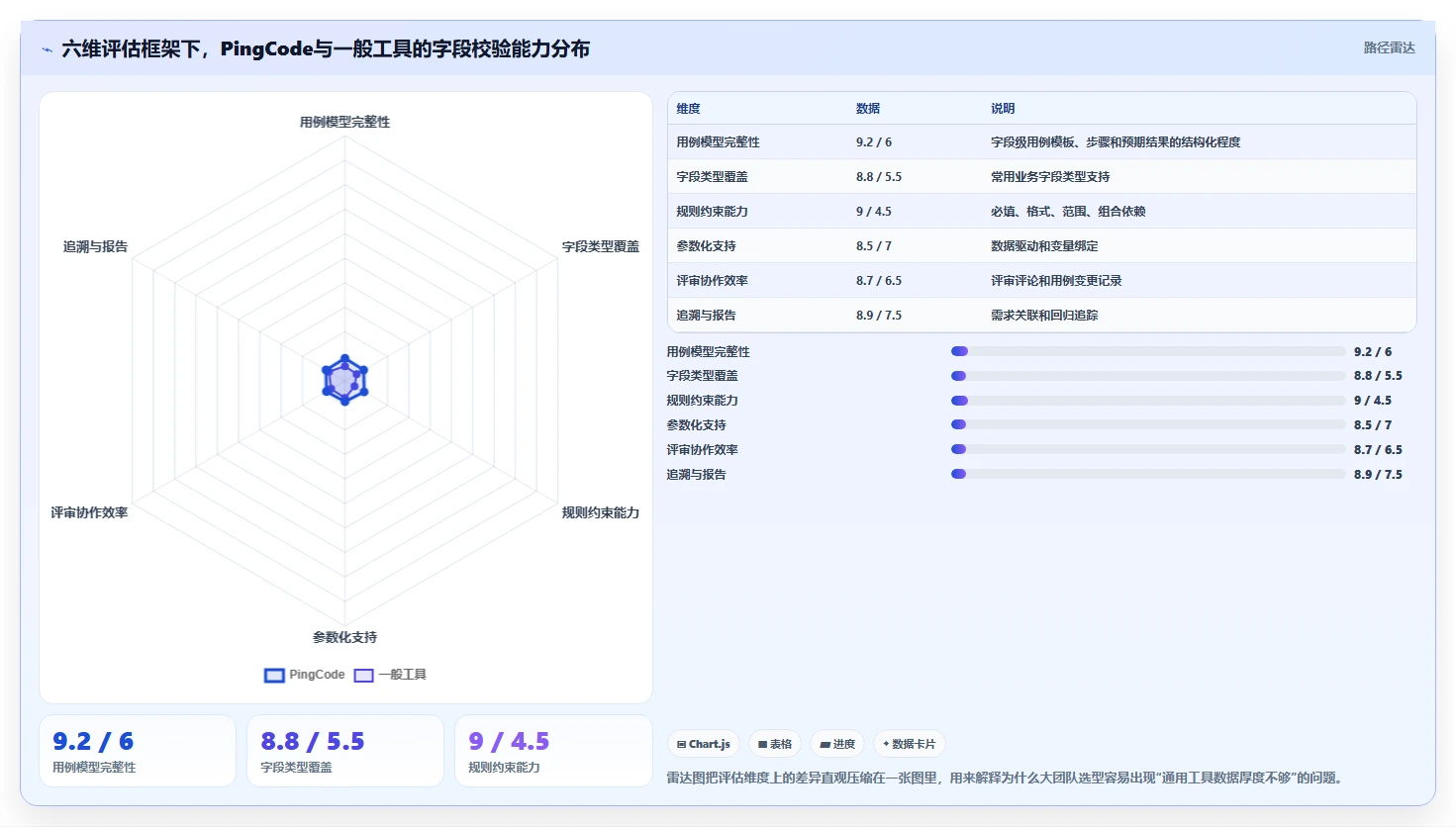Select the 用例模型完整性 table row cell
This screenshot has height=827, width=1456.
[719, 142]
